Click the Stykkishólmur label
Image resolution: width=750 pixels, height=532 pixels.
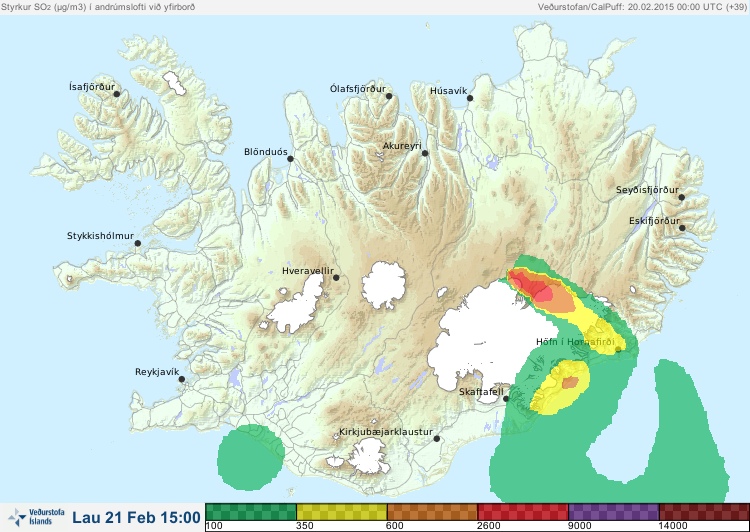pos(100,236)
